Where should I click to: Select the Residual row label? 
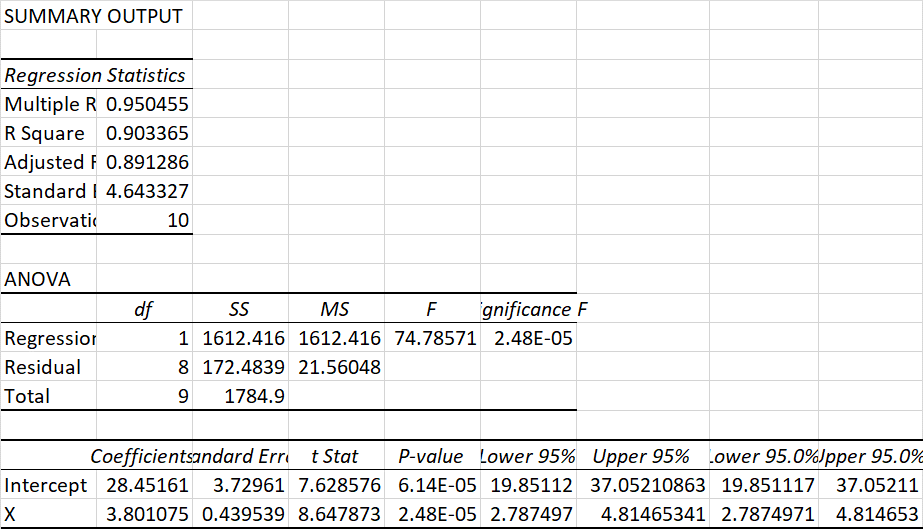coord(42,367)
